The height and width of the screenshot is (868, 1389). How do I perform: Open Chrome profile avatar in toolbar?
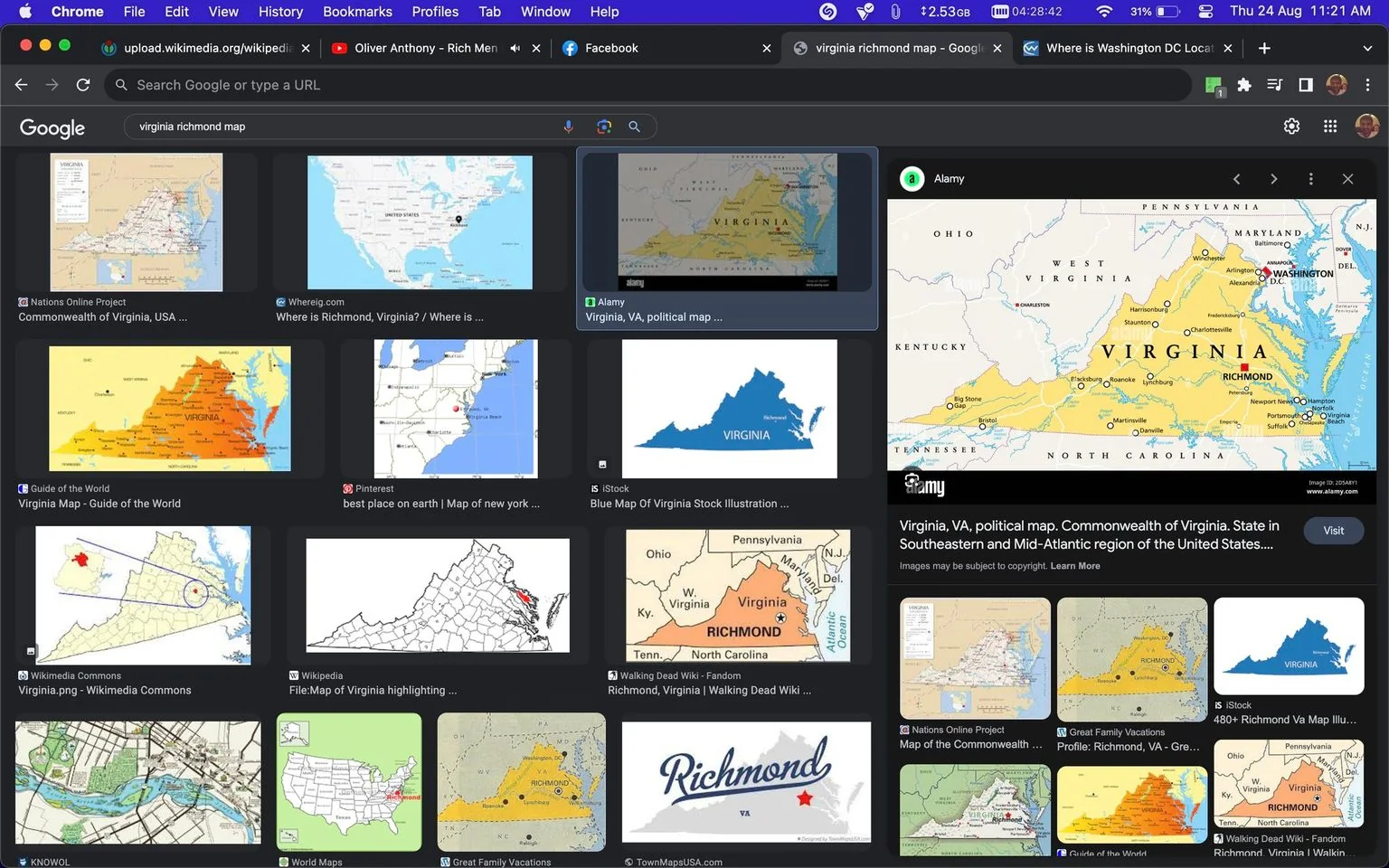pos(1337,85)
